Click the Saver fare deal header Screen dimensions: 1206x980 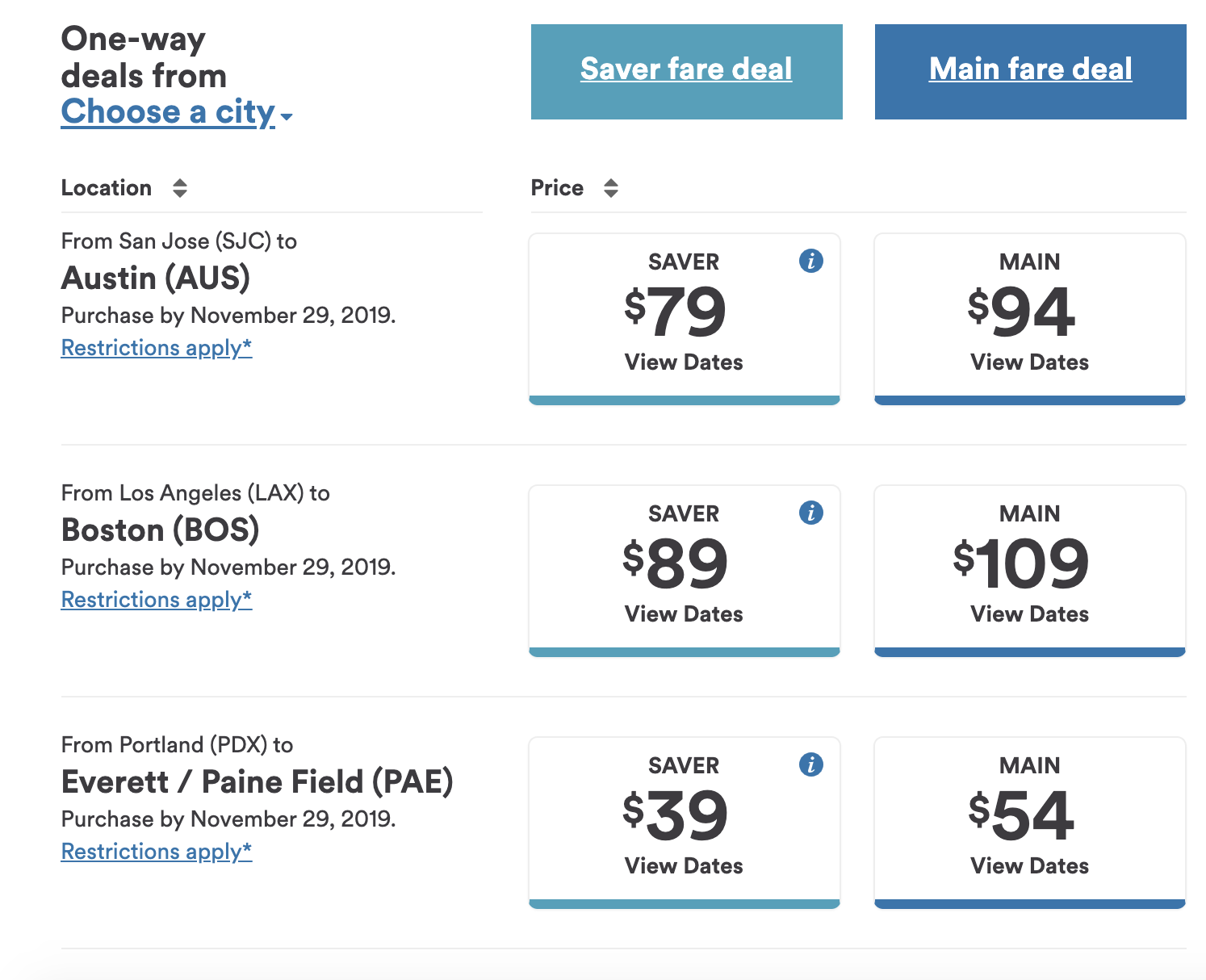686,69
